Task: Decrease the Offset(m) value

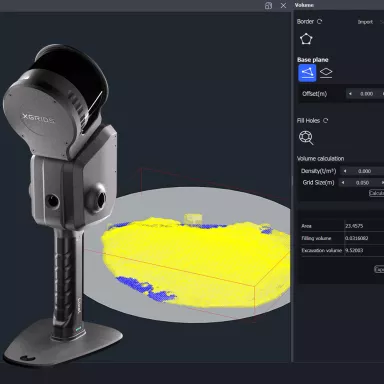Action: point(350,94)
